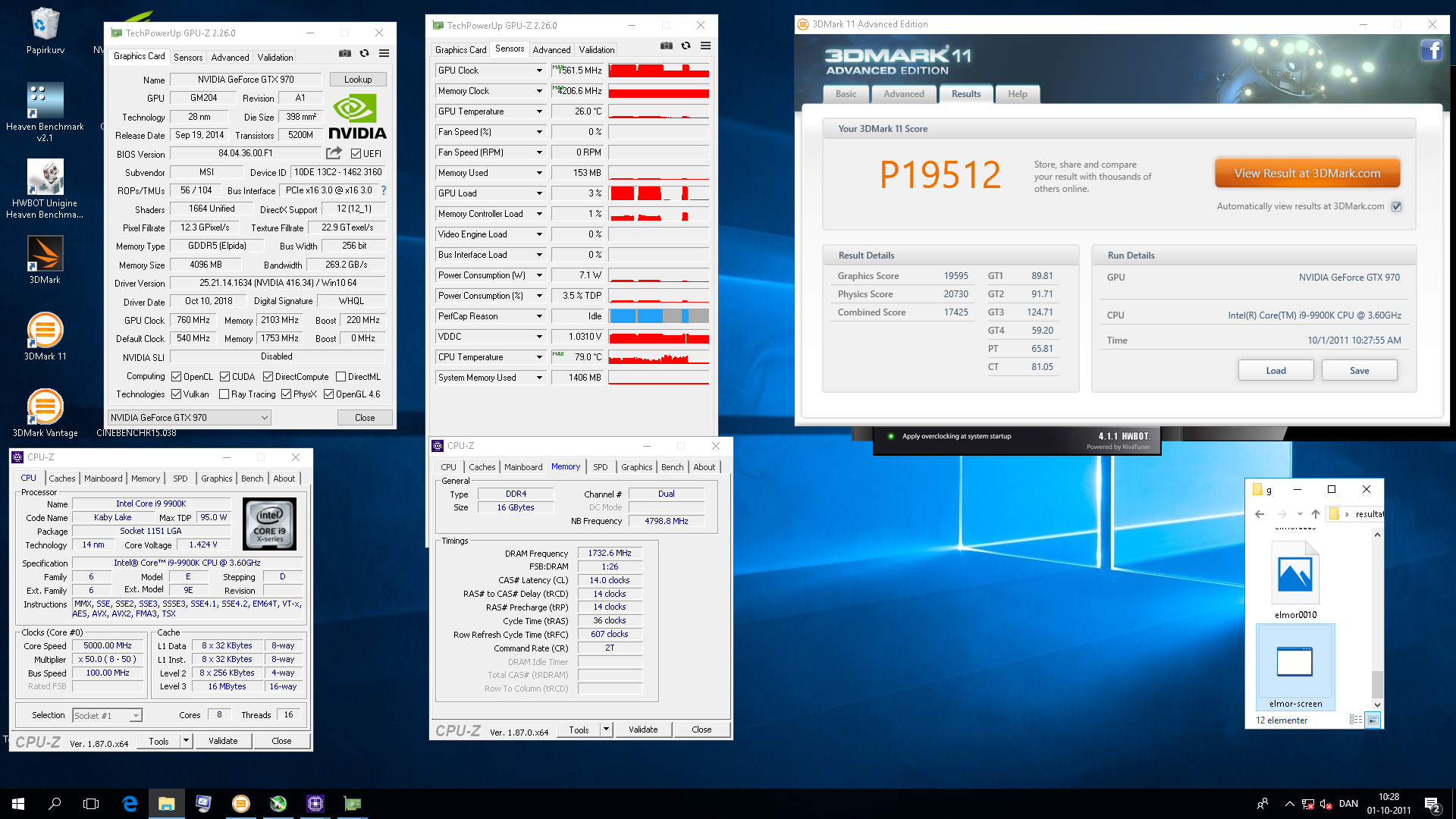Toggle automatically view results at 3DMark.com checkbox
The image size is (1456, 819).
coord(1396,206)
